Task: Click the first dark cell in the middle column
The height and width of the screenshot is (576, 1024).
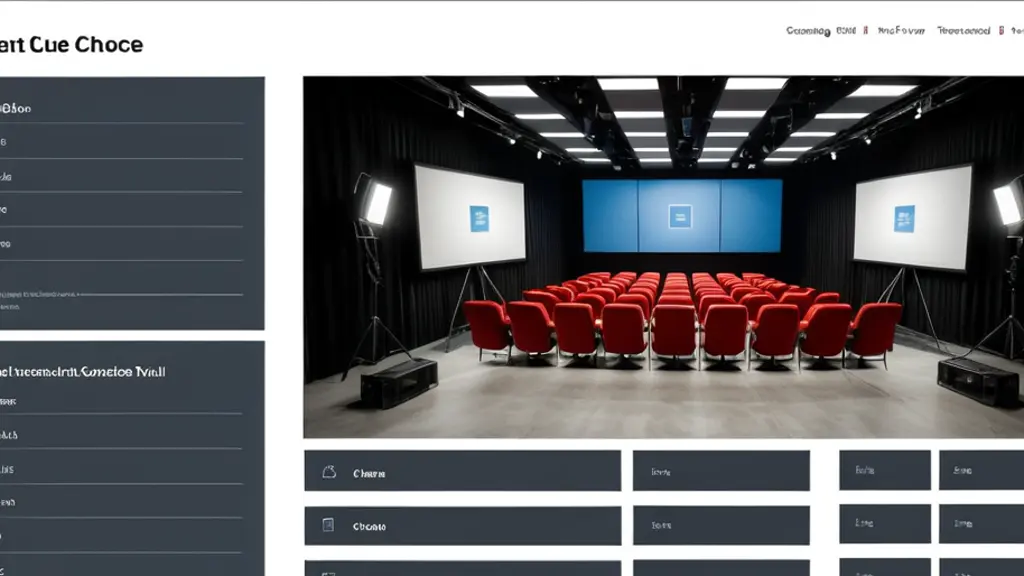Action: [721, 471]
